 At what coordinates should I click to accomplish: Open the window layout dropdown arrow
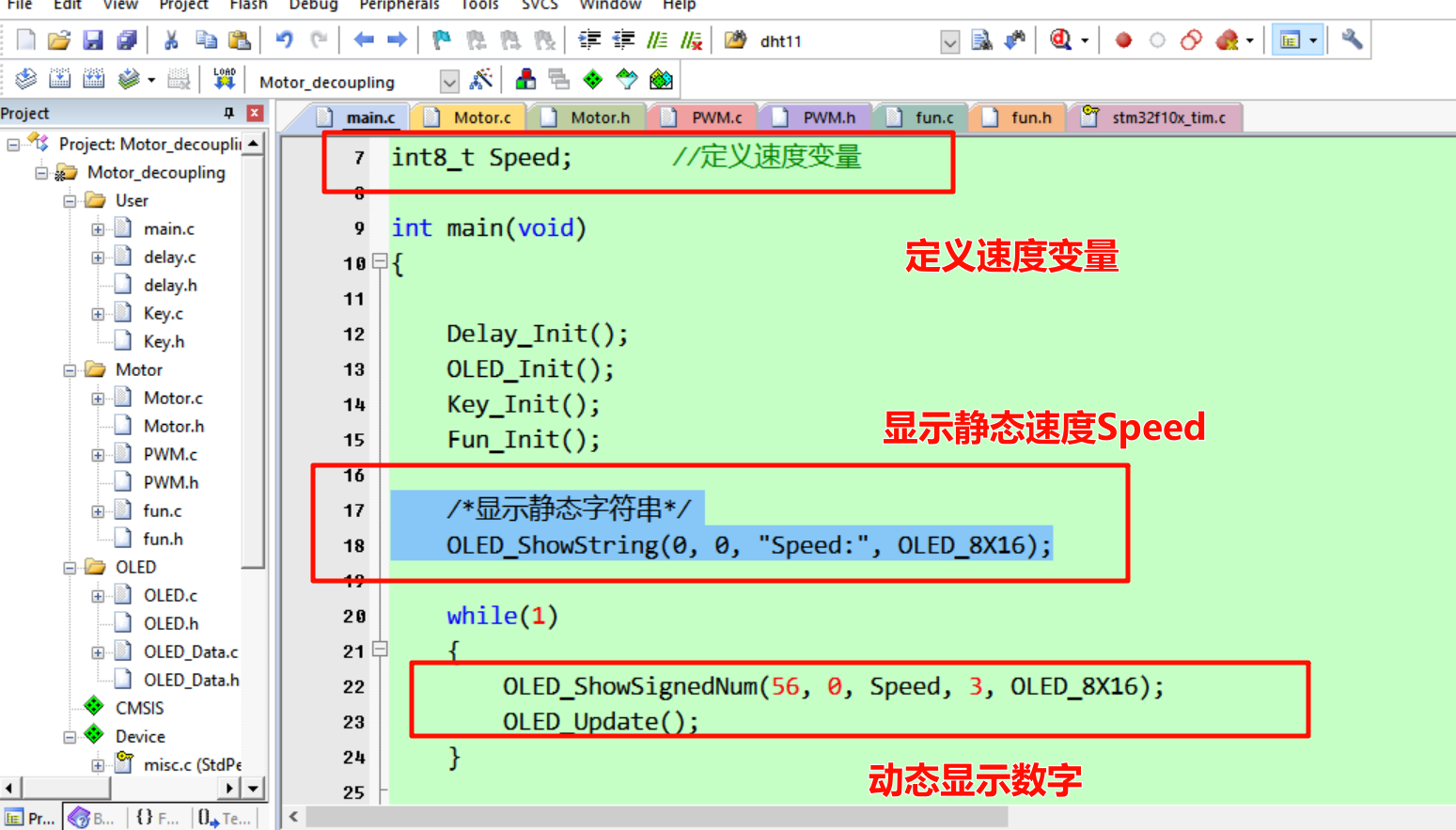(1313, 40)
